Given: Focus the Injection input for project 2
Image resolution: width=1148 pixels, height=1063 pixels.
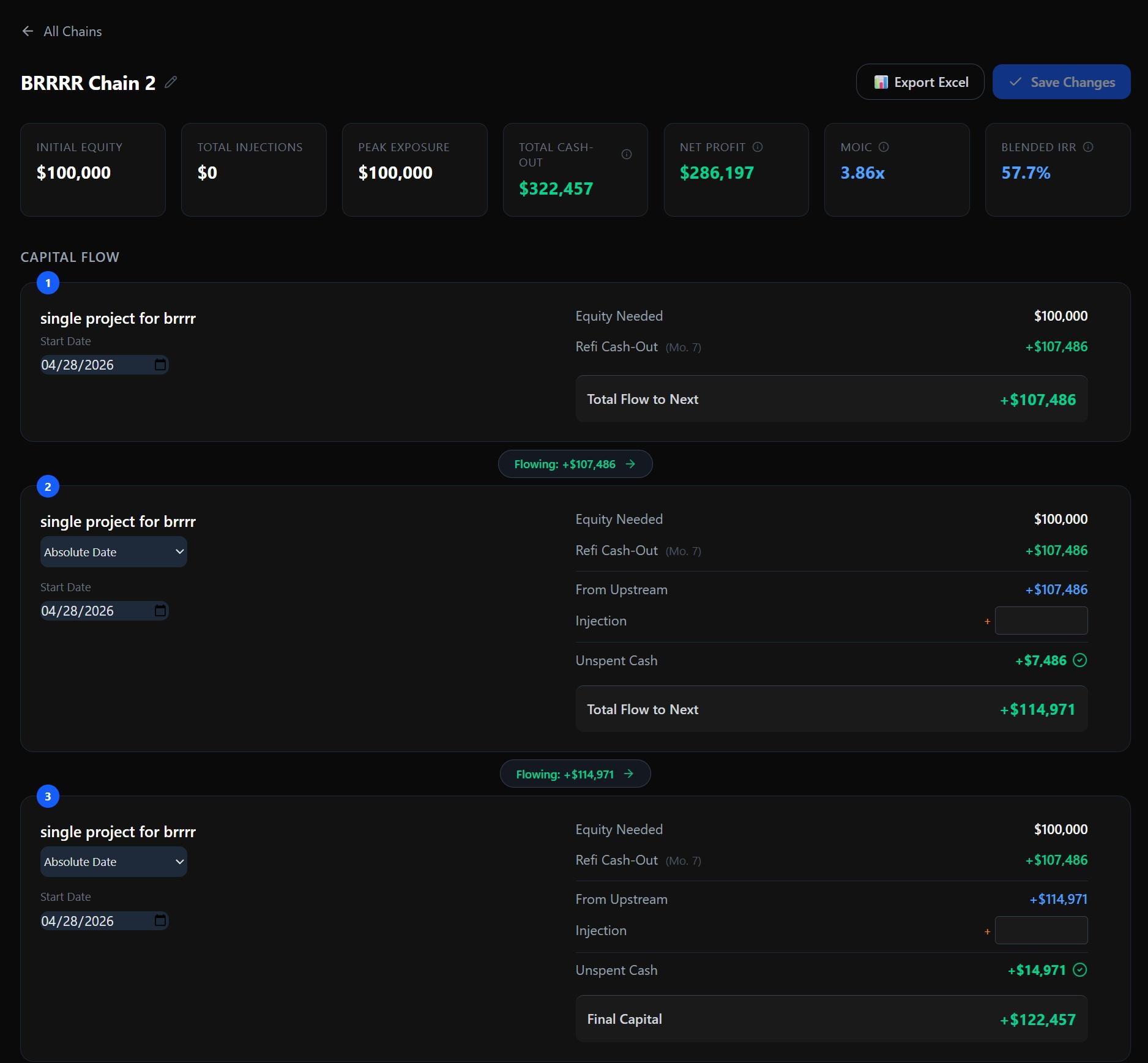Looking at the screenshot, I should point(1041,621).
